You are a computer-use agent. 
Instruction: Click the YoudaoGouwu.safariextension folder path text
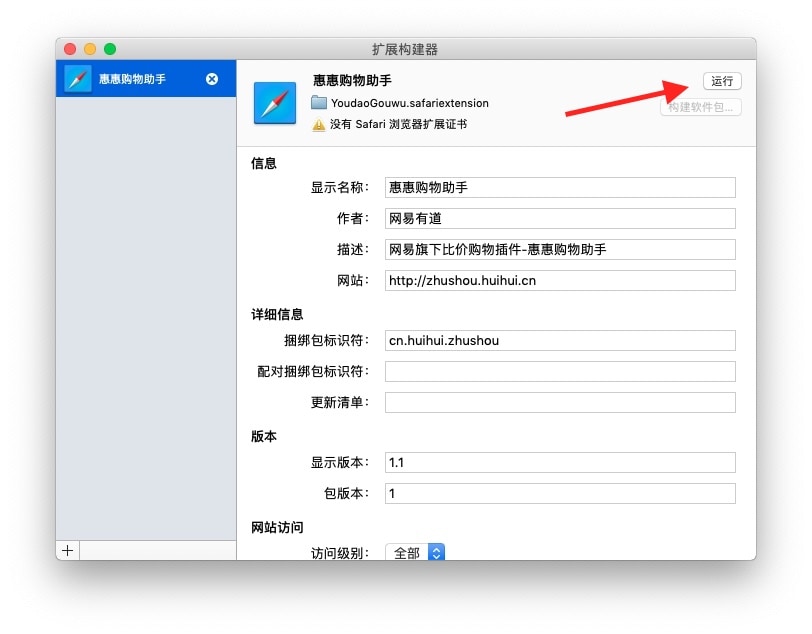click(410, 103)
